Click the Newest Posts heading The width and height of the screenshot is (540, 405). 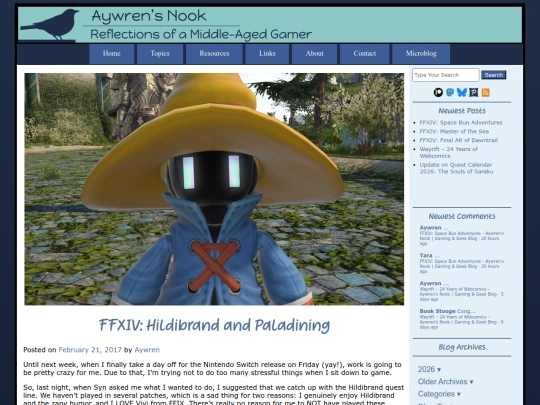click(462, 111)
